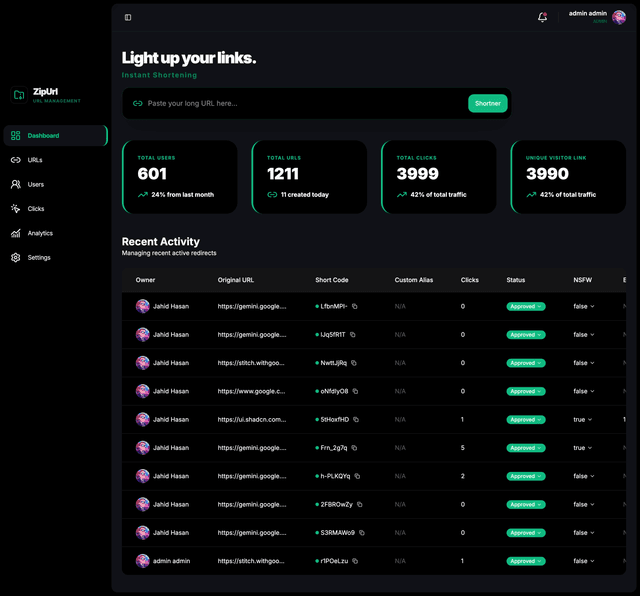Click the Recent Activity heading
640x596 pixels.
(161, 242)
